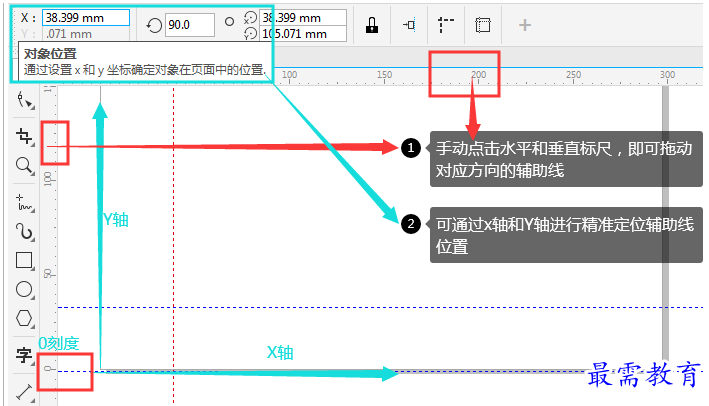Click the horizontal ruler at 100 mark

[x=289, y=75]
